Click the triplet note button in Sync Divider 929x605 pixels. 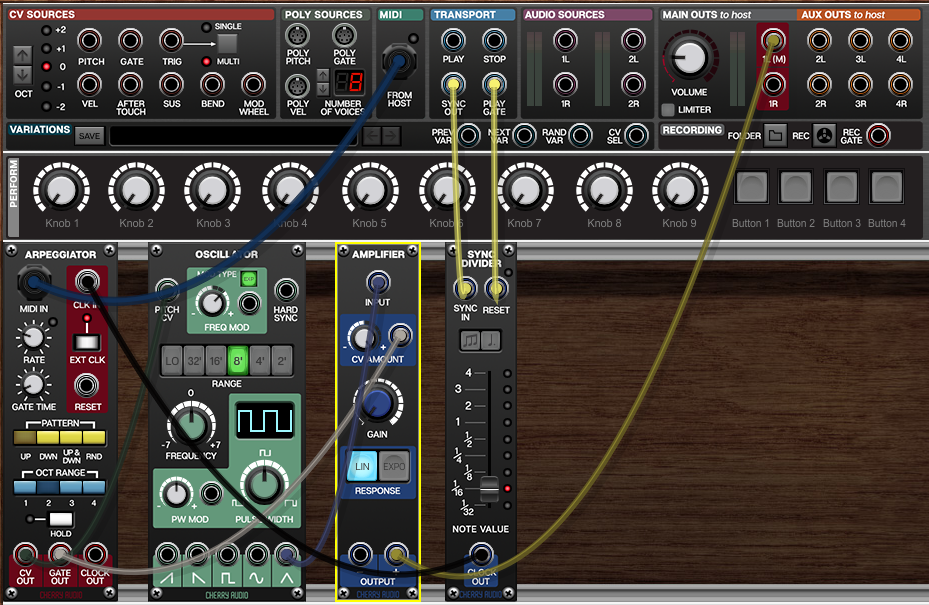coord(470,341)
